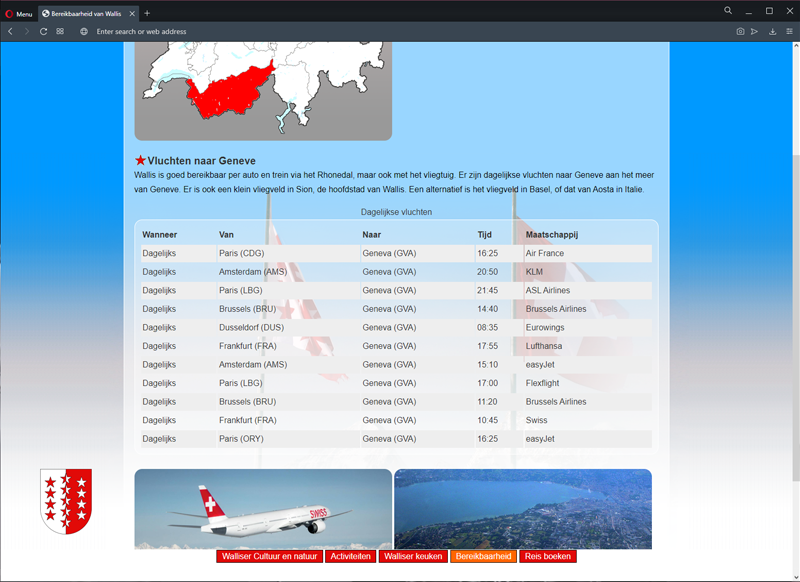Select the Air France cell
Screen dimensions: 800x582
pos(588,254)
